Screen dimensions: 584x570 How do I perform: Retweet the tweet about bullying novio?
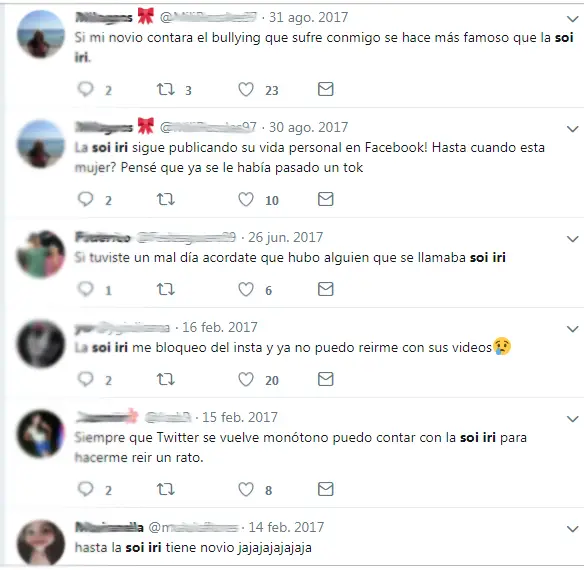[x=165, y=89]
